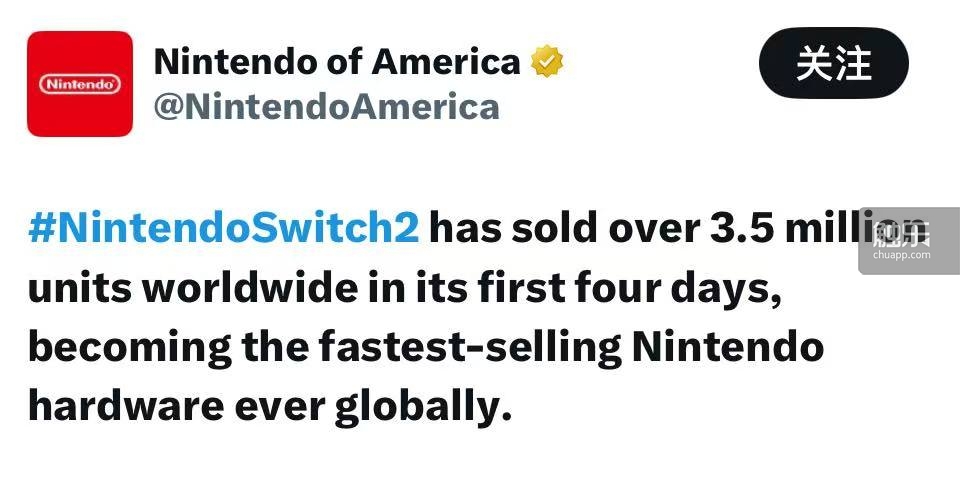Image resolution: width=960 pixels, height=482 pixels.
Task: Click "Nintendo" at end of third tweet line
Action: pyautogui.click(x=728, y=347)
